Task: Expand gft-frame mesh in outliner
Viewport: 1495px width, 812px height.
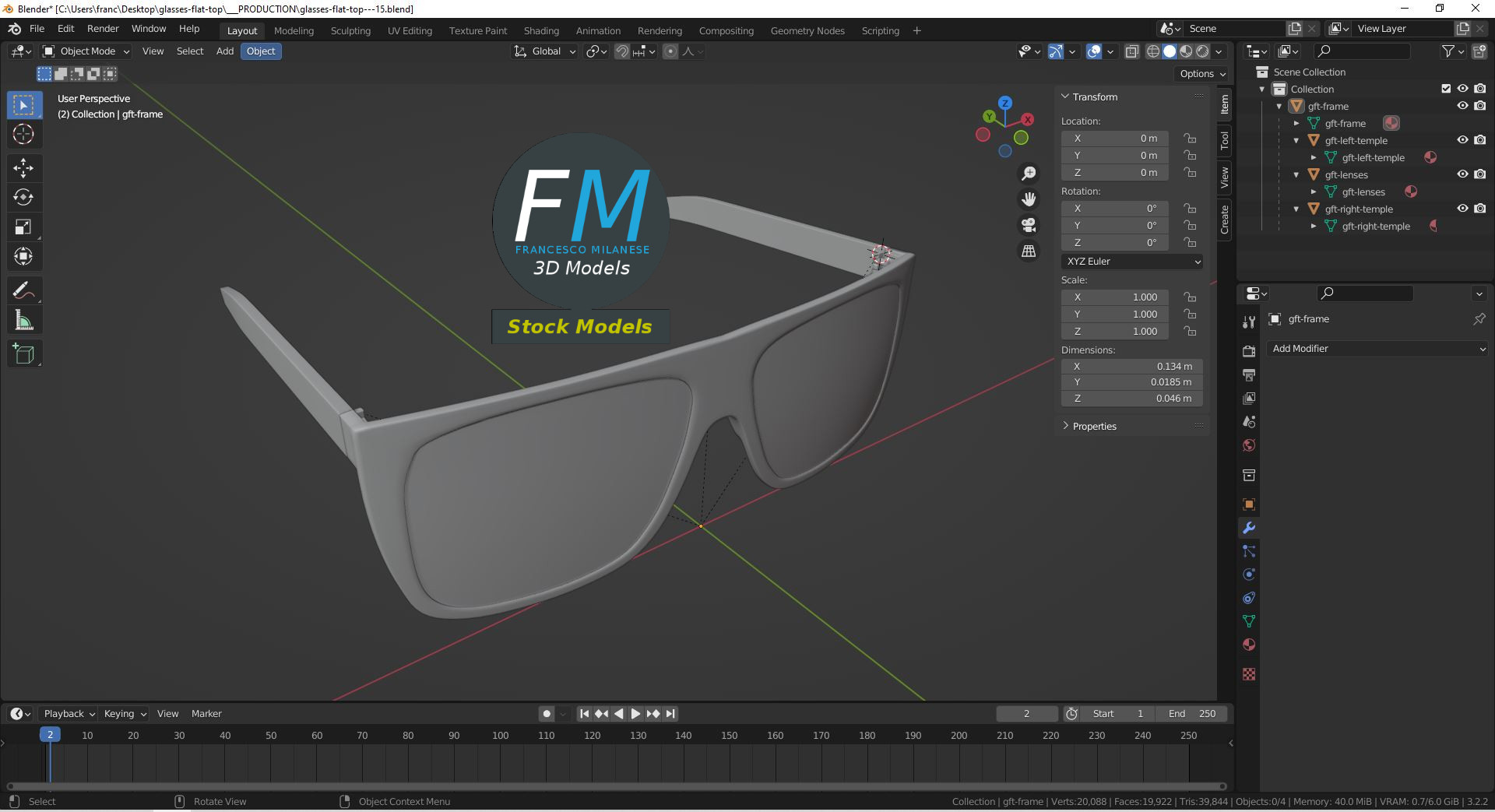Action: (1296, 123)
